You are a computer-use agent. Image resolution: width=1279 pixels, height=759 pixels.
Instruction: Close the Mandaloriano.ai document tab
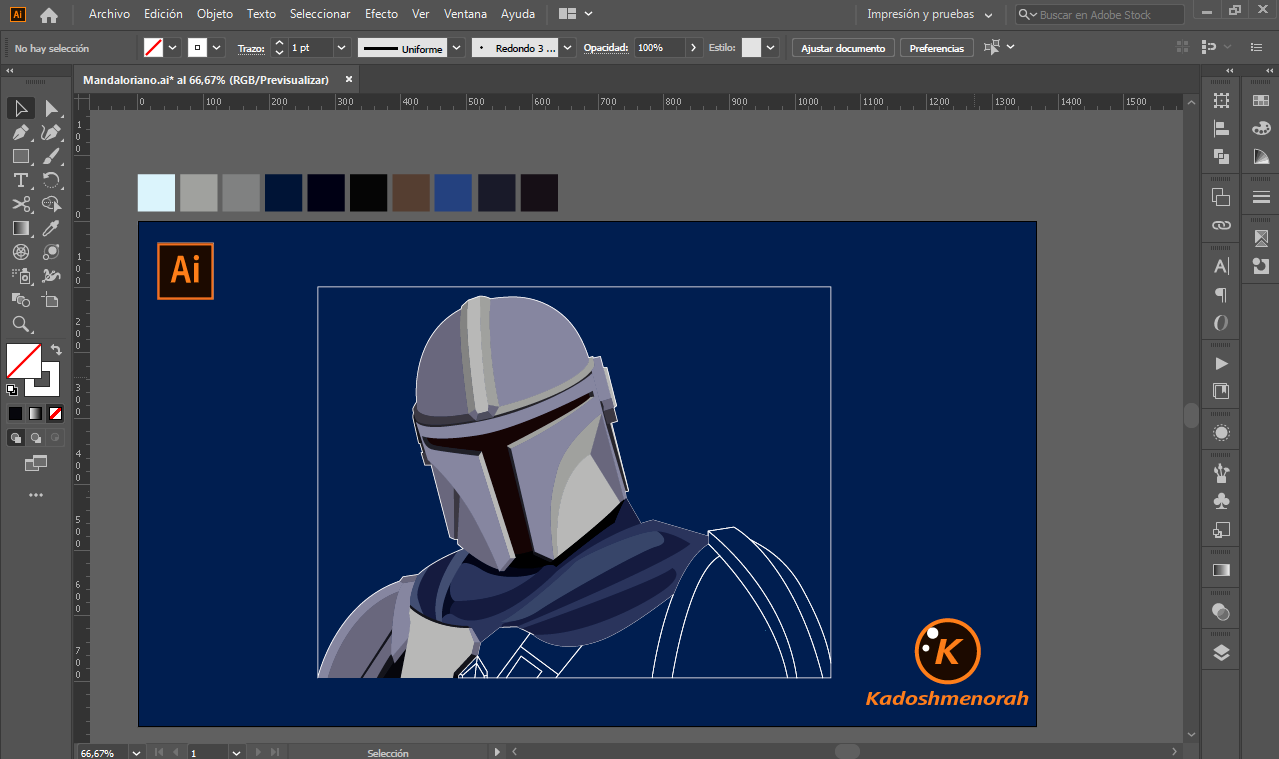coord(349,79)
